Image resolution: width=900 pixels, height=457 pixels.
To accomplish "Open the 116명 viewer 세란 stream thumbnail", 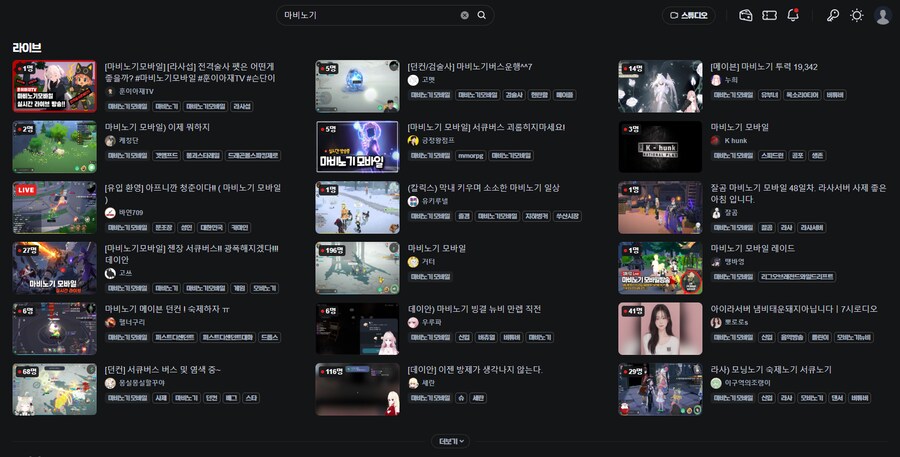I will [358, 389].
